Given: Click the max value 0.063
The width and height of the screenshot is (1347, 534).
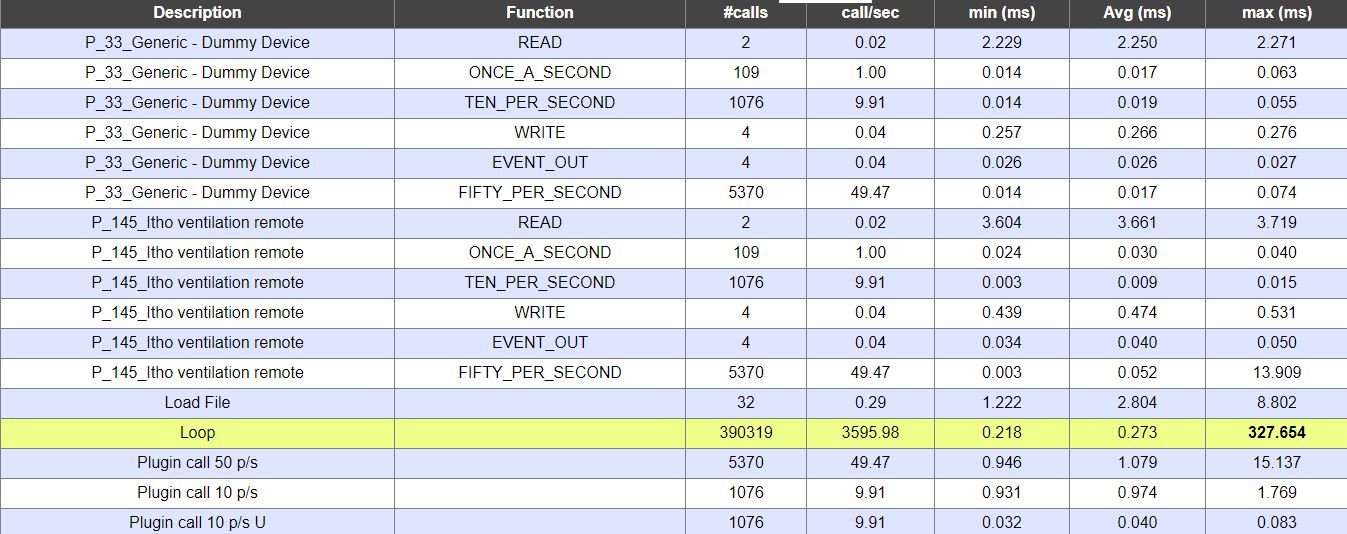Looking at the screenshot, I should (x=1276, y=73).
